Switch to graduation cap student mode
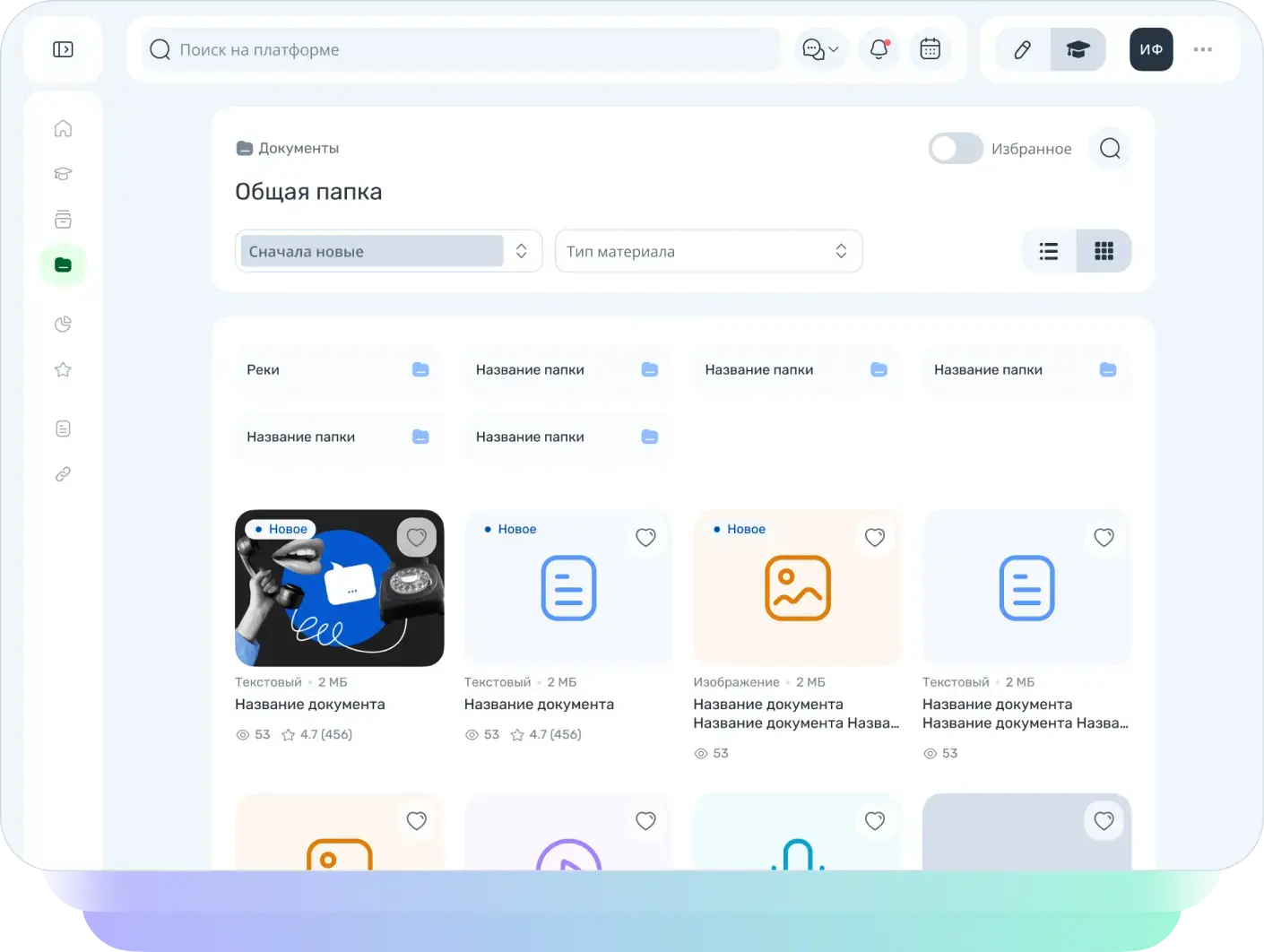Screen dimensions: 1264x952 coord(1078,49)
